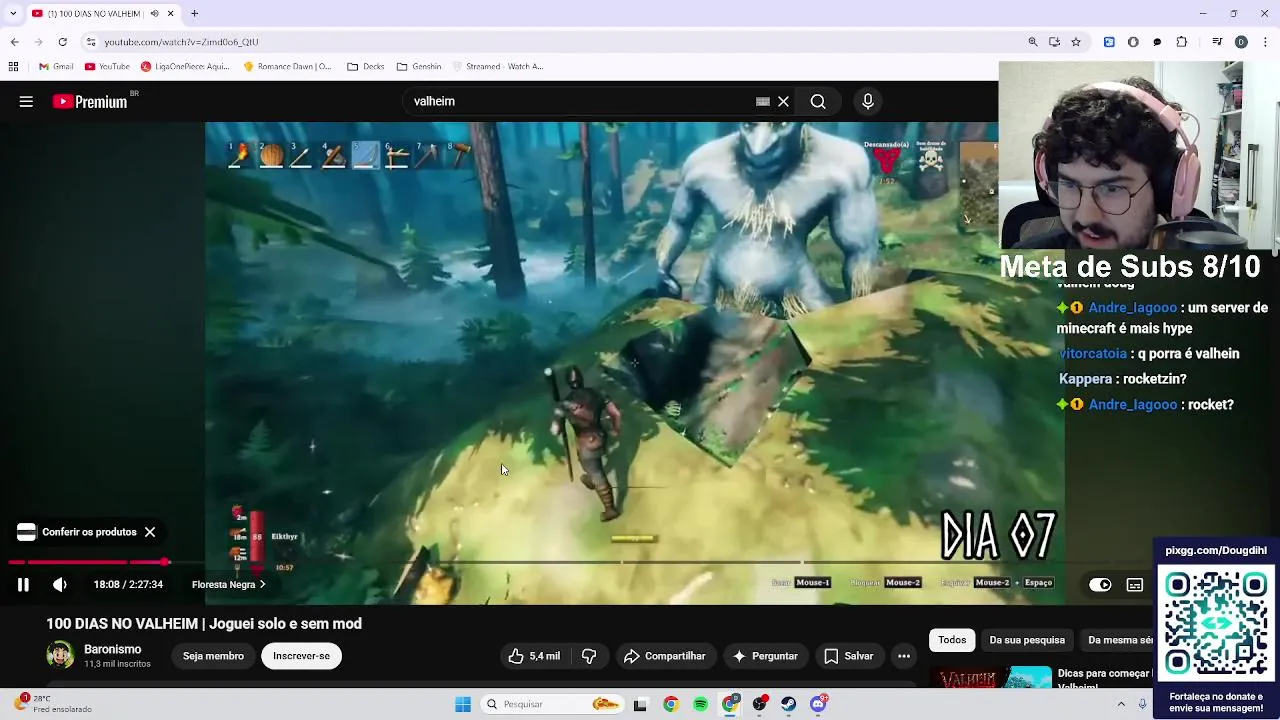The height and width of the screenshot is (720, 1280).
Task: Click the Perguntar button
Action: (x=765, y=656)
